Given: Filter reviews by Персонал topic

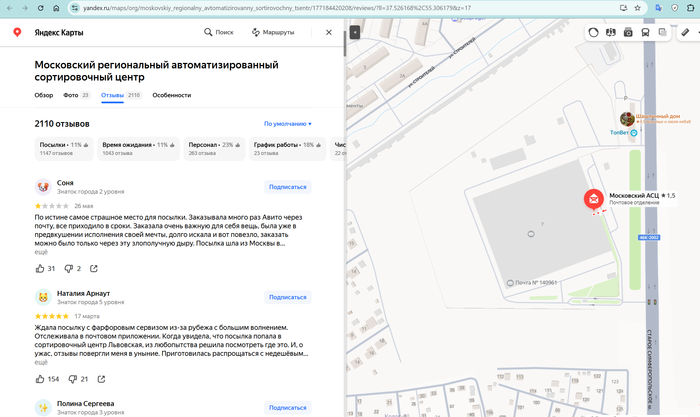Looking at the screenshot, I should 214,149.
